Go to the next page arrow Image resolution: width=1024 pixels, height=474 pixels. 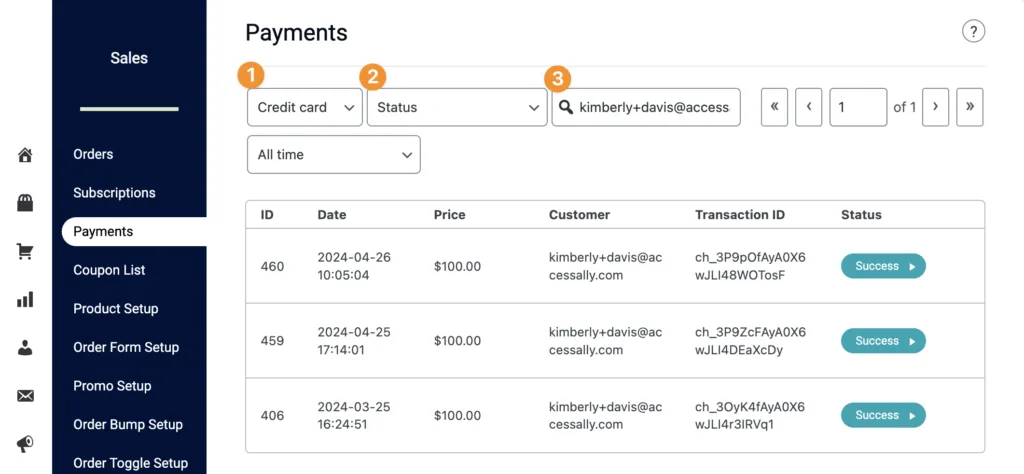point(935,107)
